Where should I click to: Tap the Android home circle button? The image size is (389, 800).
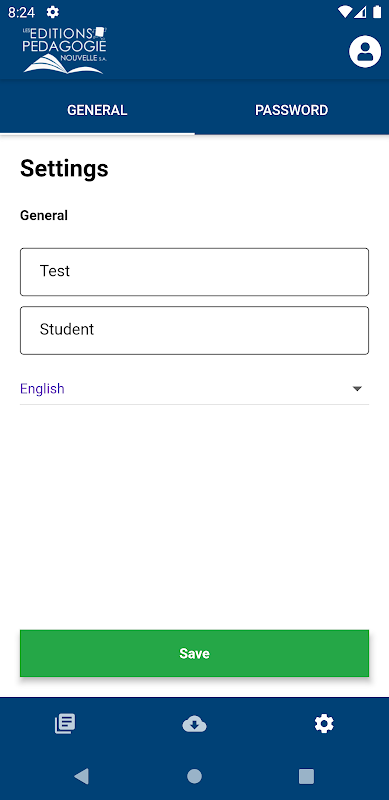pos(194,776)
